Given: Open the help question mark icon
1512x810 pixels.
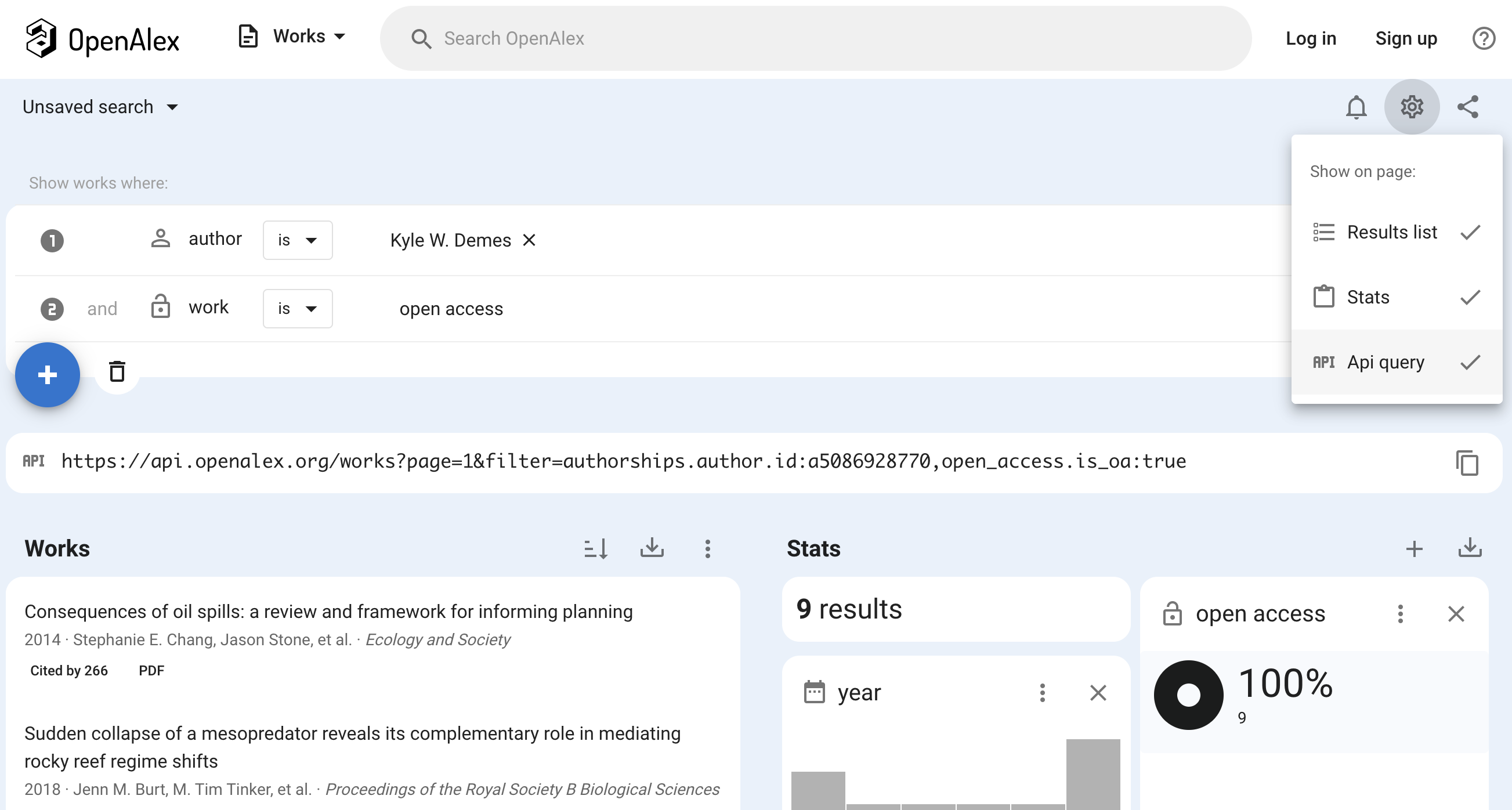Looking at the screenshot, I should [1483, 39].
